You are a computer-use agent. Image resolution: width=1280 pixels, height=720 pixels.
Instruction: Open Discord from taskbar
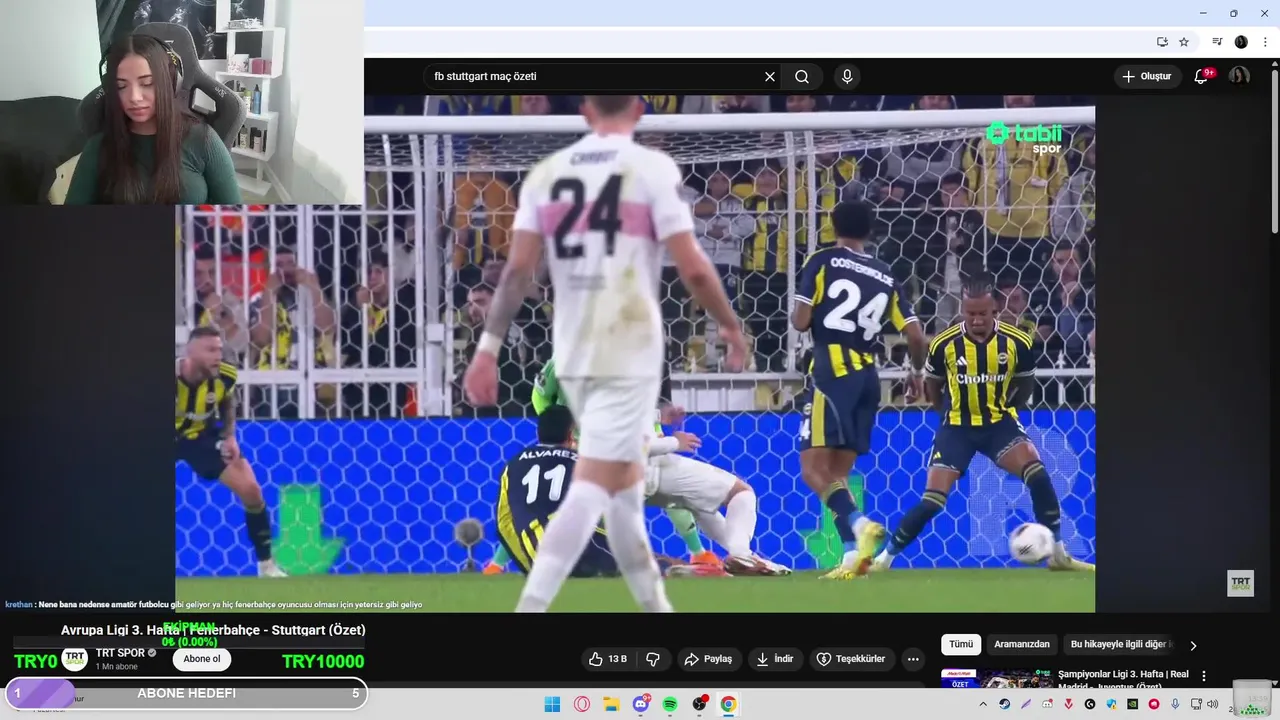(641, 704)
